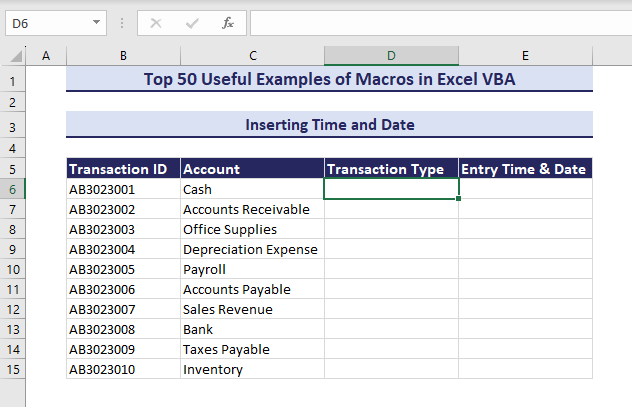Select row 10 header
Screen dimensions: 632x407
[x=13, y=269]
